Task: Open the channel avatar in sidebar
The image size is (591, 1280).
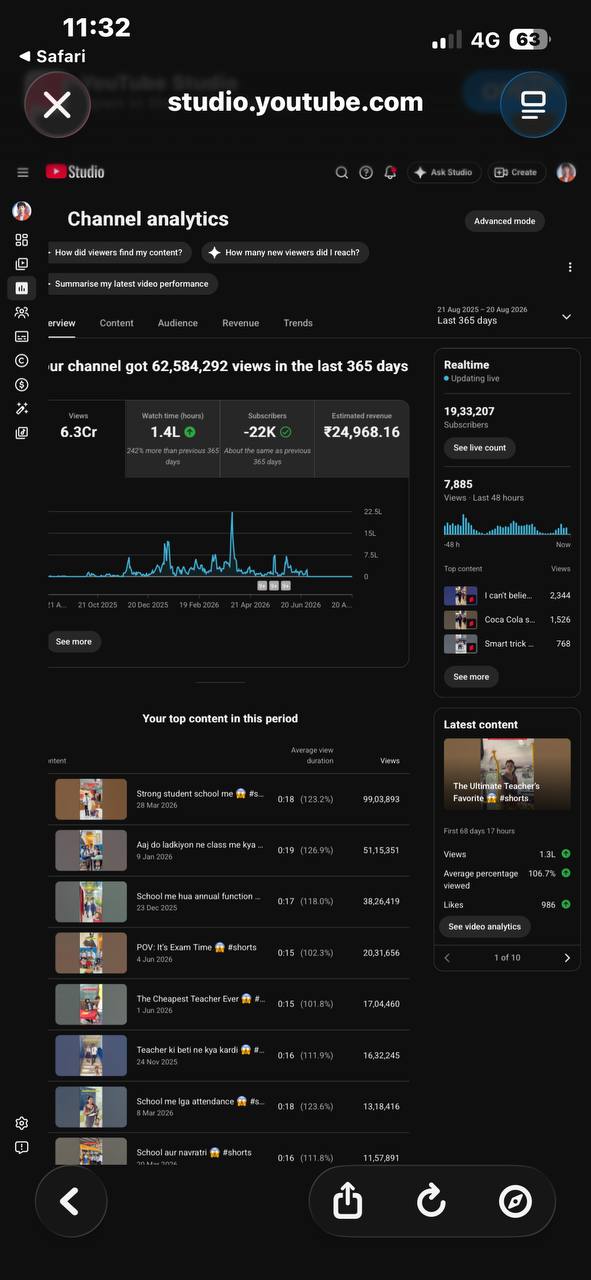Action: click(x=22, y=211)
